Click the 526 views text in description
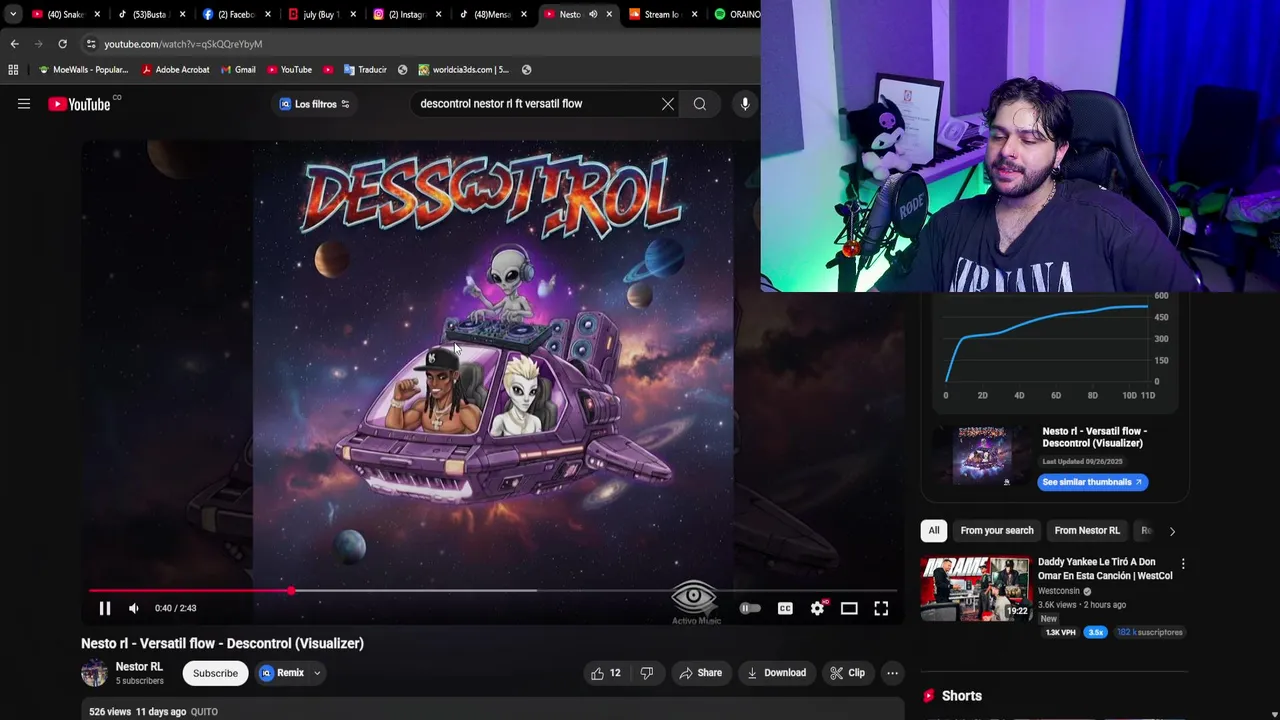The image size is (1280, 720). pos(110,712)
